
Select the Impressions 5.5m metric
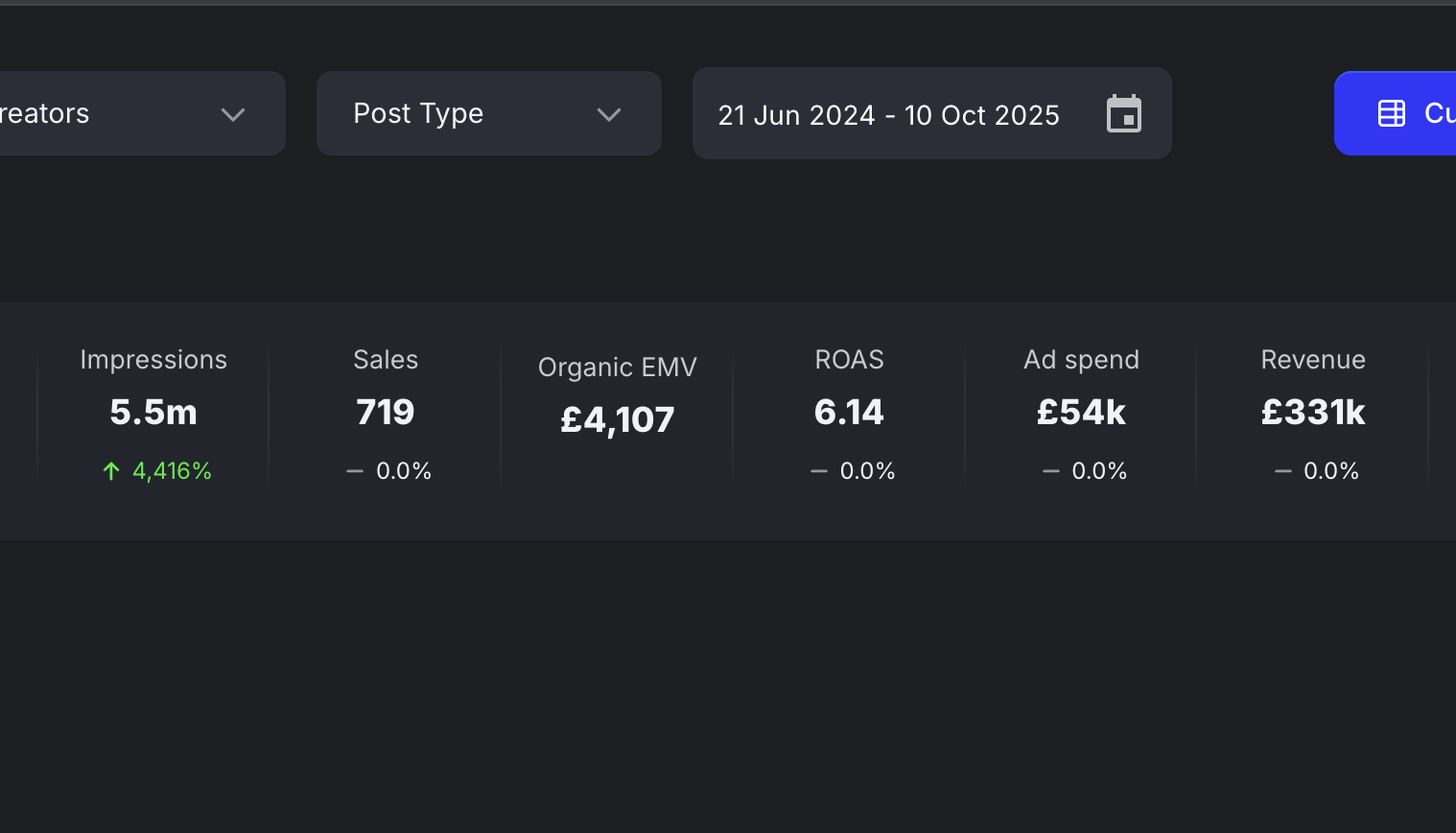(x=153, y=412)
